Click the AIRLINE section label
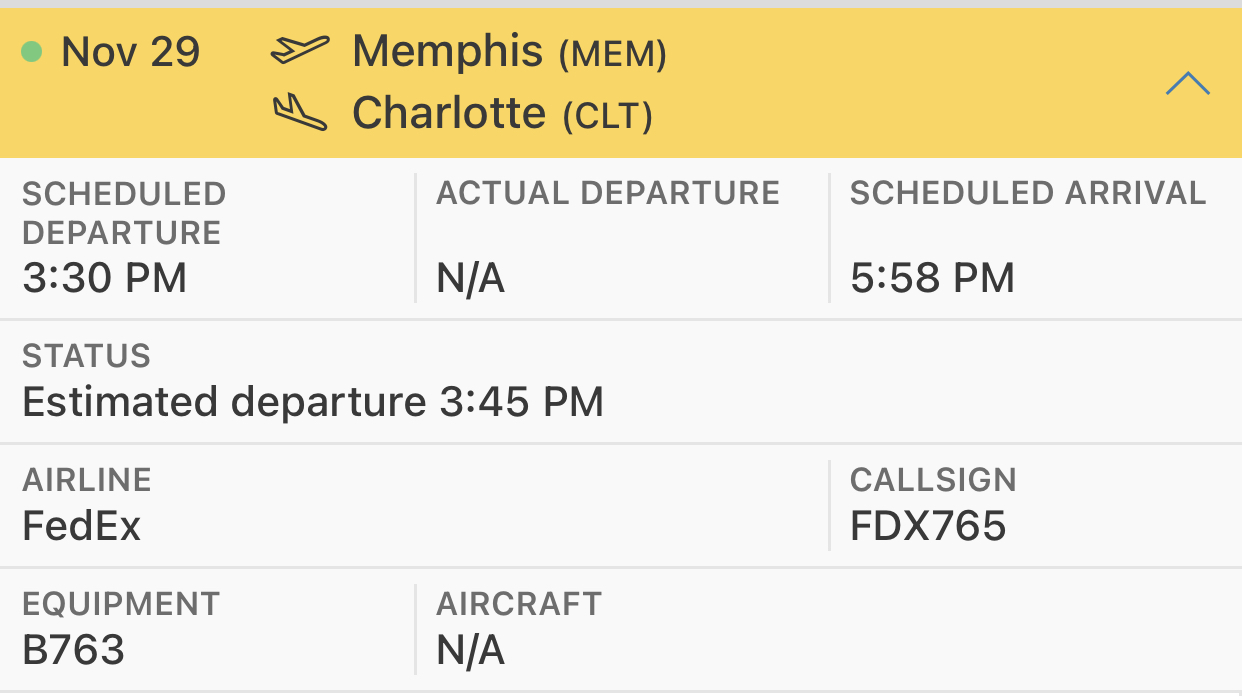 pyautogui.click(x=87, y=480)
